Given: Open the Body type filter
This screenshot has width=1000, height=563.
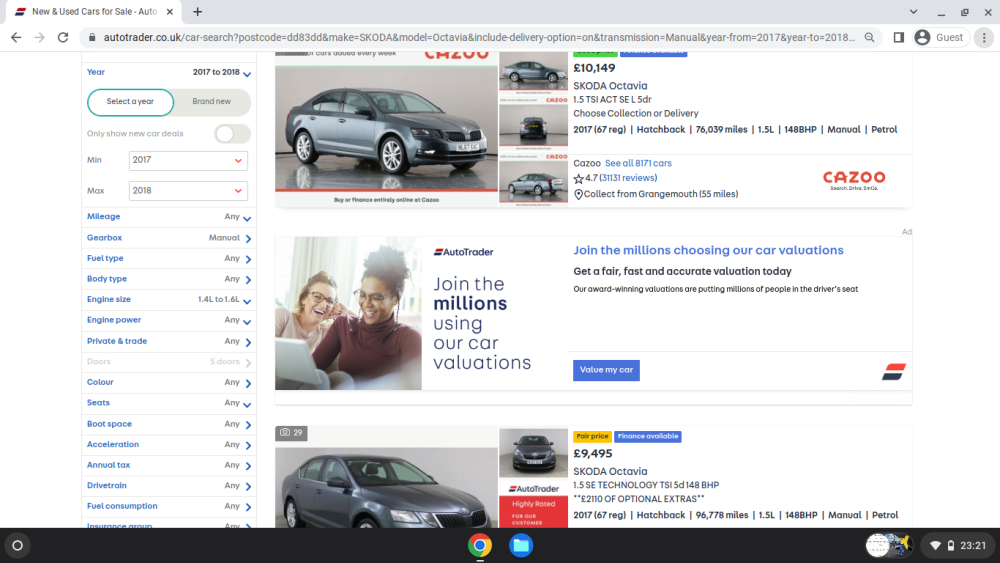Looking at the screenshot, I should pyautogui.click(x=169, y=279).
